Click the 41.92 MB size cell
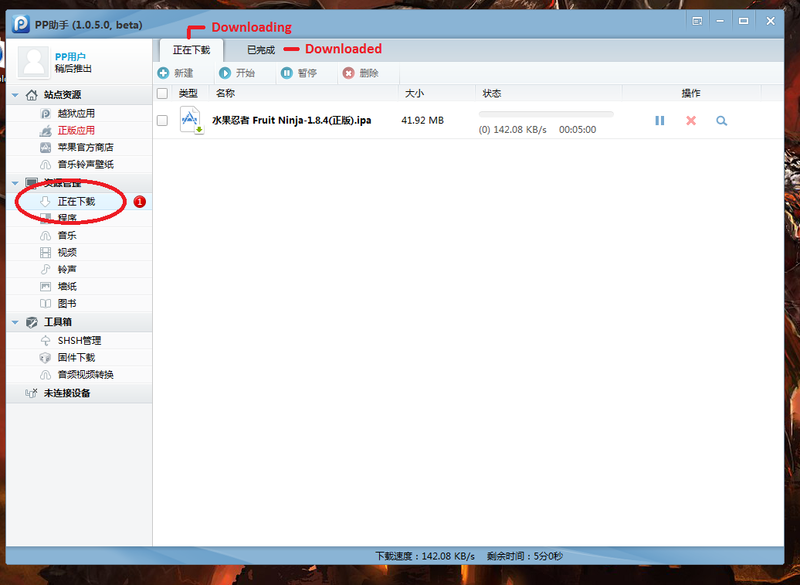This screenshot has height=585, width=800. [422, 120]
